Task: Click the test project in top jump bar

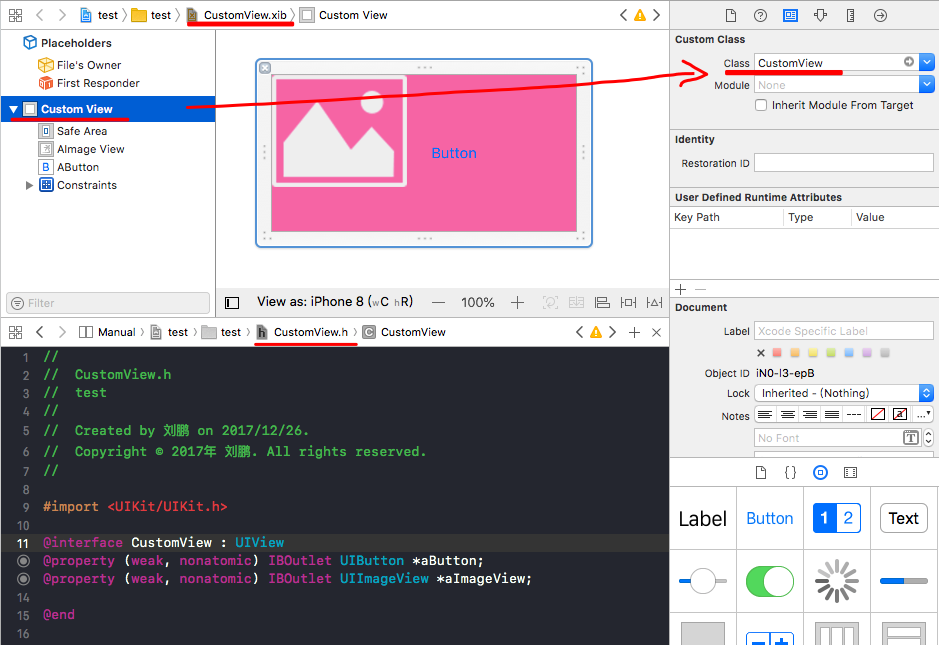Action: (x=99, y=15)
